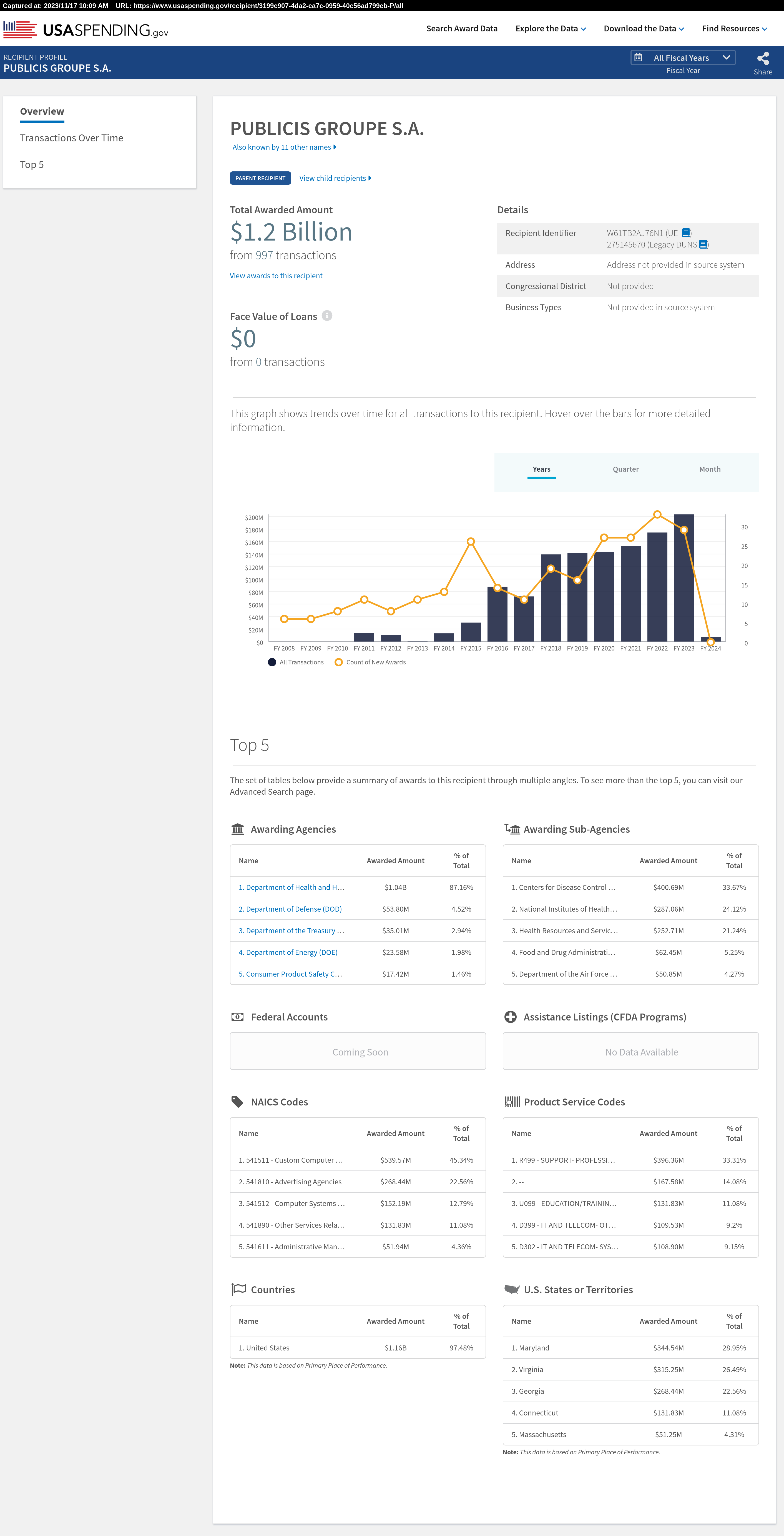The image size is (784, 1536).
Task: Click Food and Drug Administrati… row
Action: click(631, 953)
